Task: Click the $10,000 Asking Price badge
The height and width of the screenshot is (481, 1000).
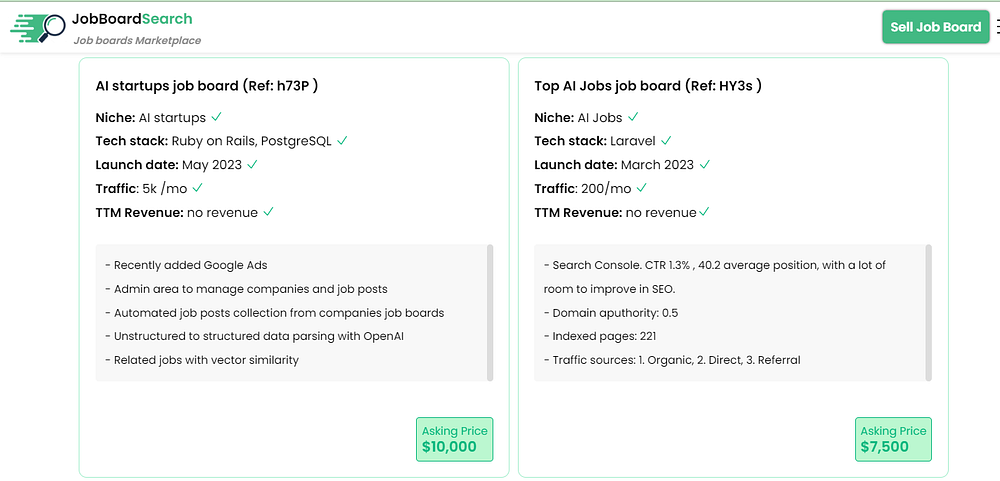Action: coord(455,439)
